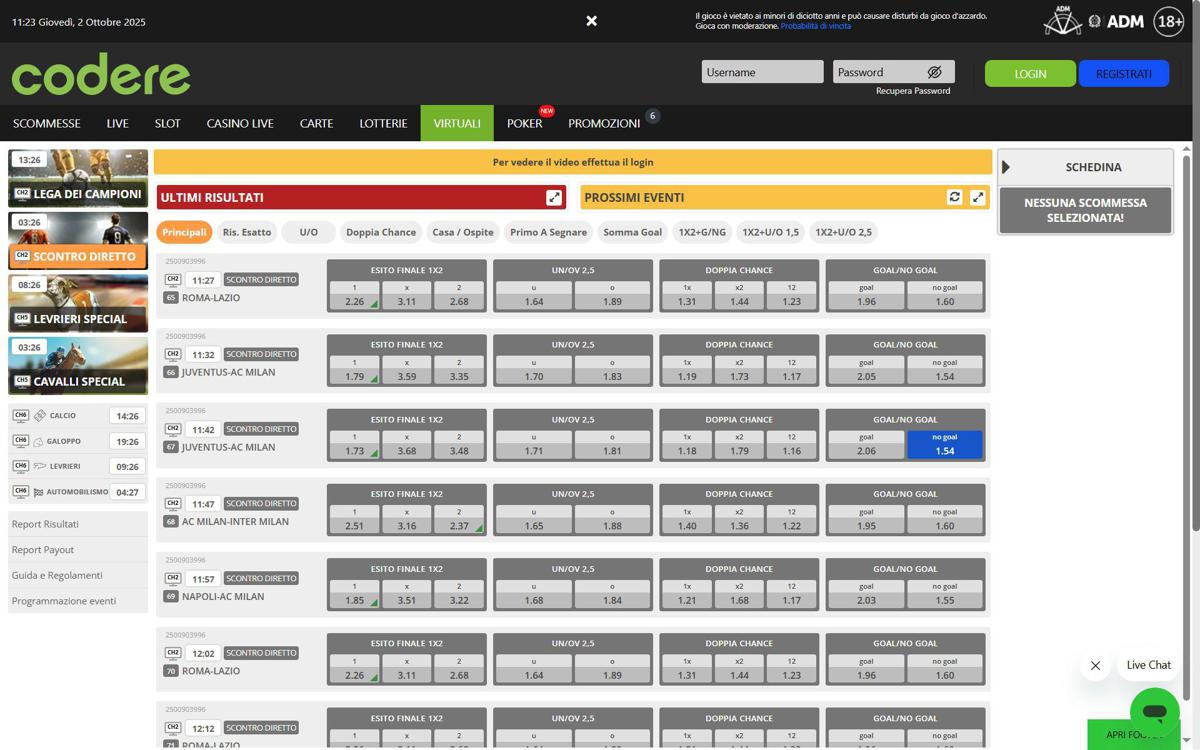The image size is (1200, 750).
Task: Expand the Schedina bet slip arrow
Action: coord(1006,167)
